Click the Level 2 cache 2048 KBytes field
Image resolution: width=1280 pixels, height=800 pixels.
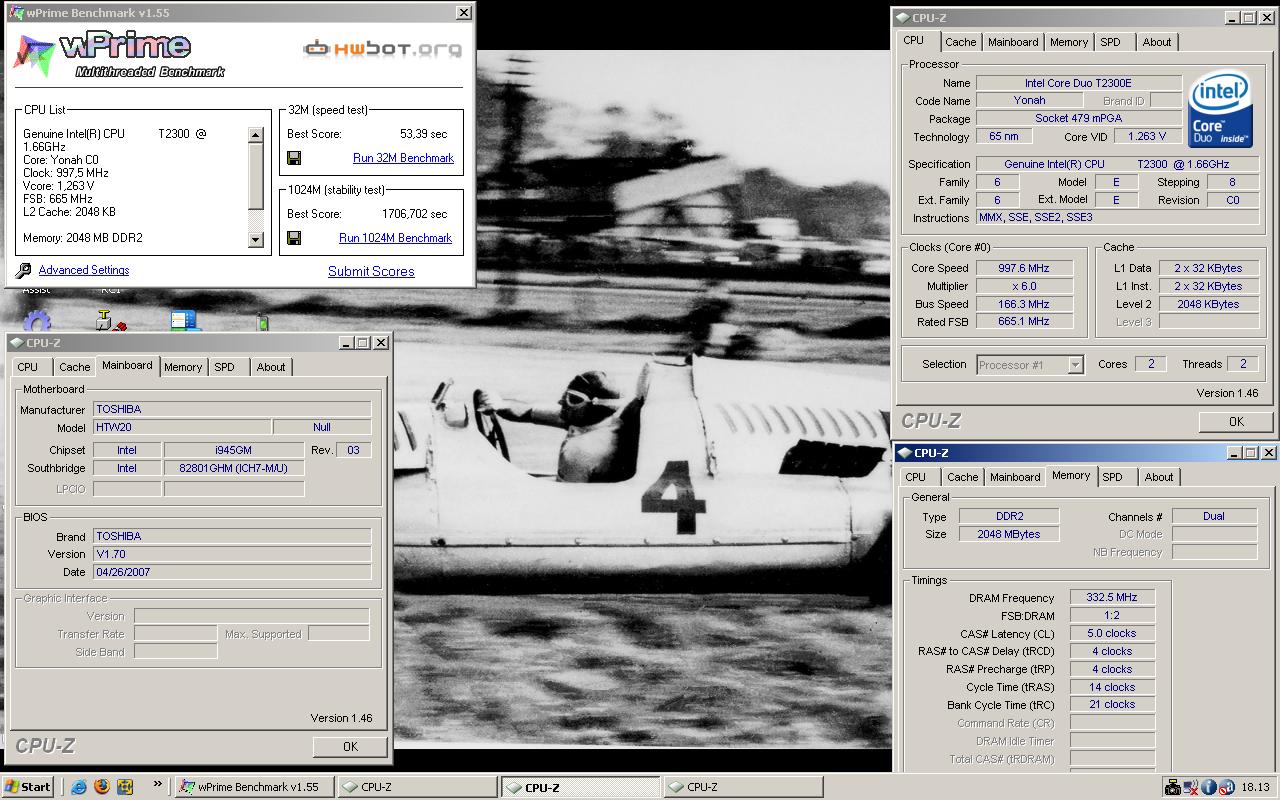[1208, 304]
